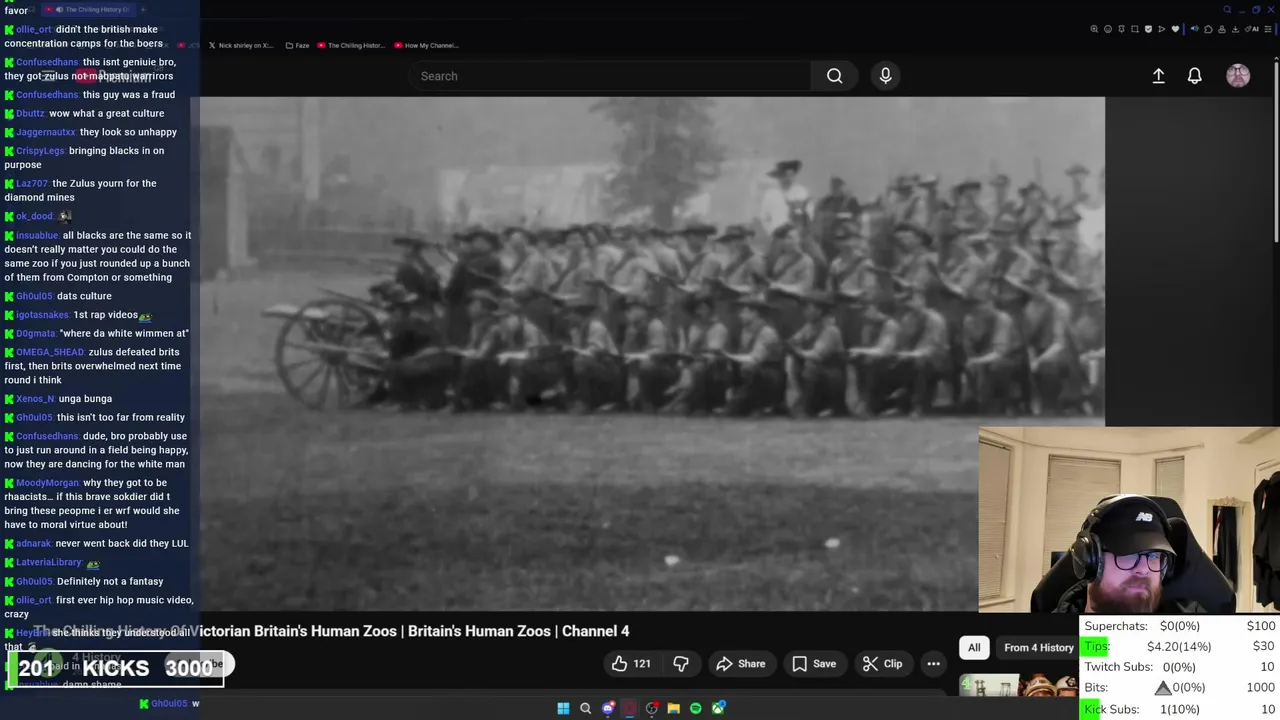Switch to the Opera browser taskbar icon

coord(630,709)
